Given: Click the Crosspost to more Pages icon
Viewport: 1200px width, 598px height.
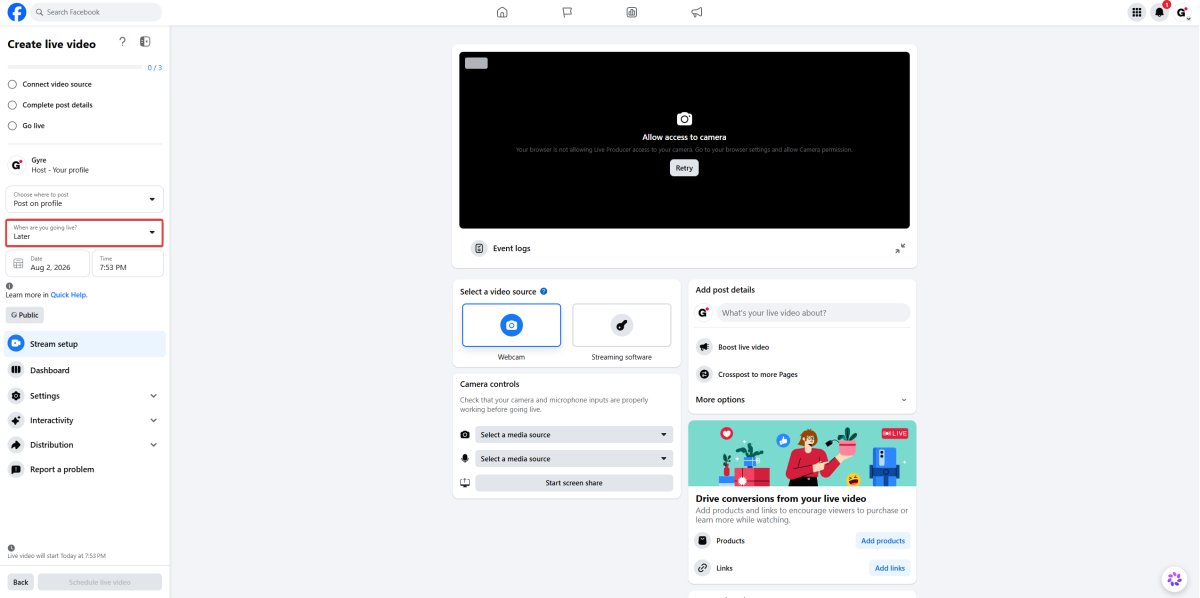Looking at the screenshot, I should coord(704,374).
